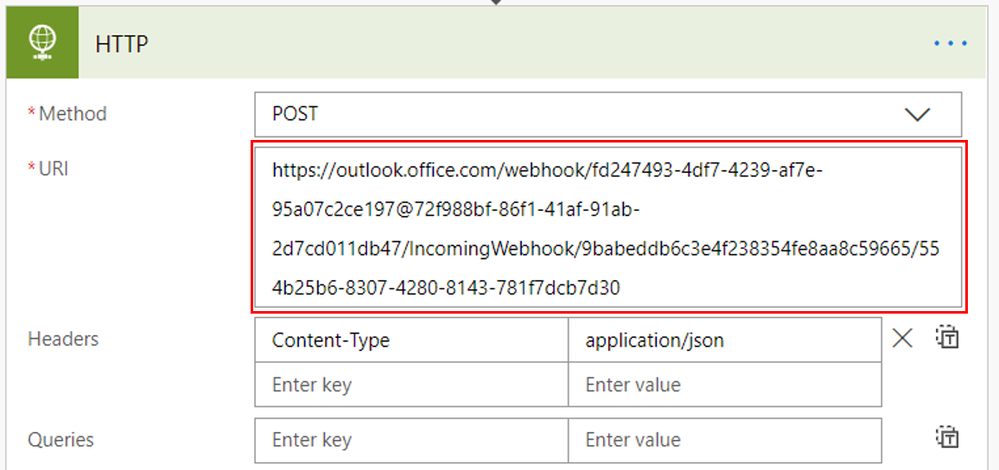Collapse the HTTP action card title bar
Image resolution: width=999 pixels, height=470 pixels.
coord(496,43)
